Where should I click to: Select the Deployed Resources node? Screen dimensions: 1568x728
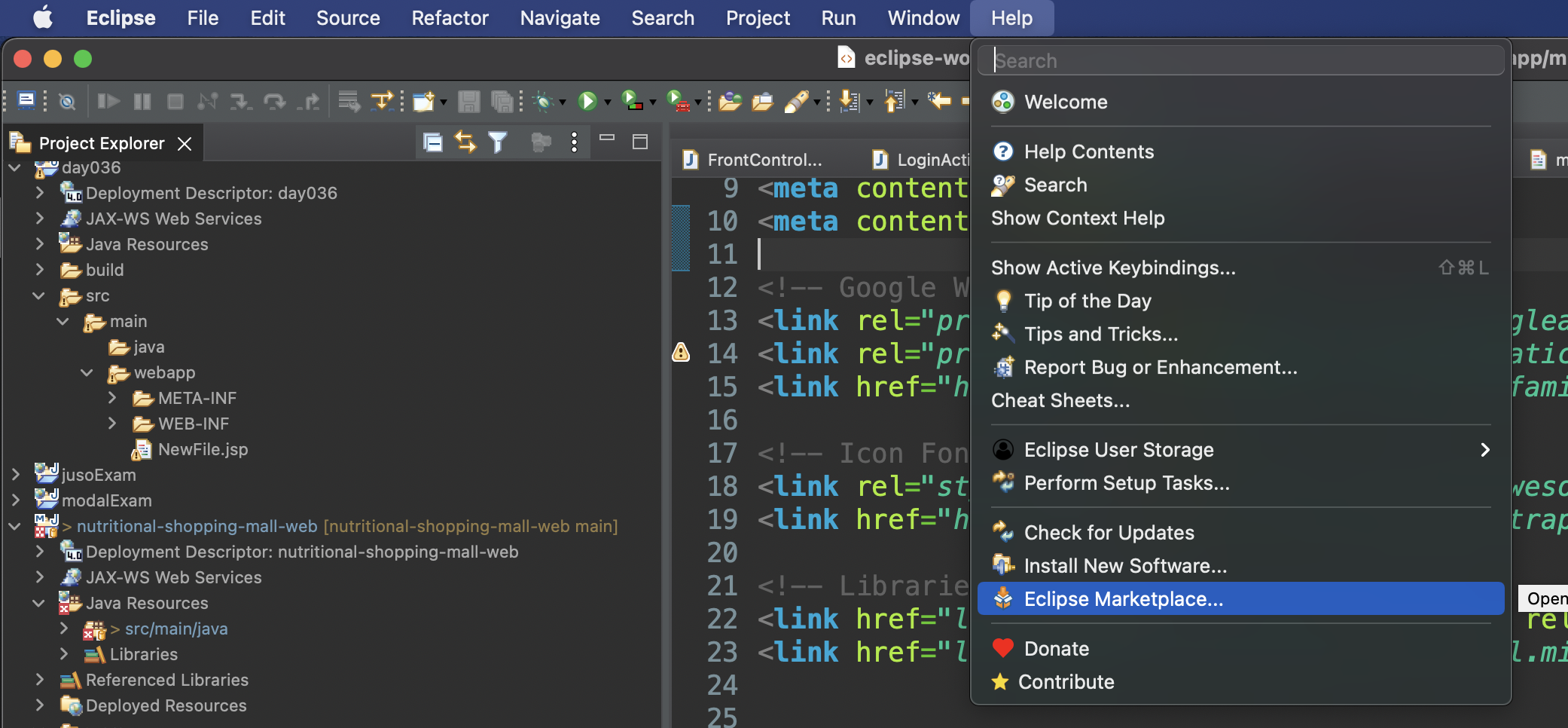click(166, 705)
